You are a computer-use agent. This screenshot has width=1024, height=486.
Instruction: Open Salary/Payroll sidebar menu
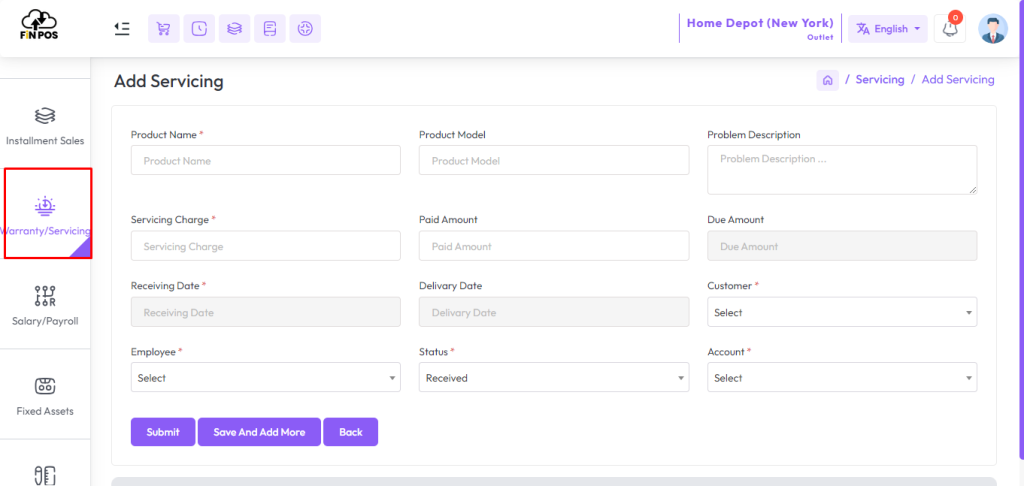(45, 305)
